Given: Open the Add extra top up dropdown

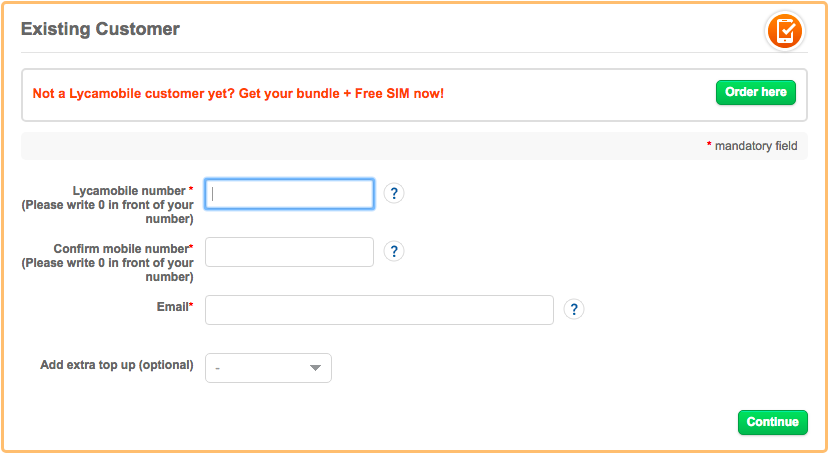Looking at the screenshot, I should pyautogui.click(x=268, y=368).
